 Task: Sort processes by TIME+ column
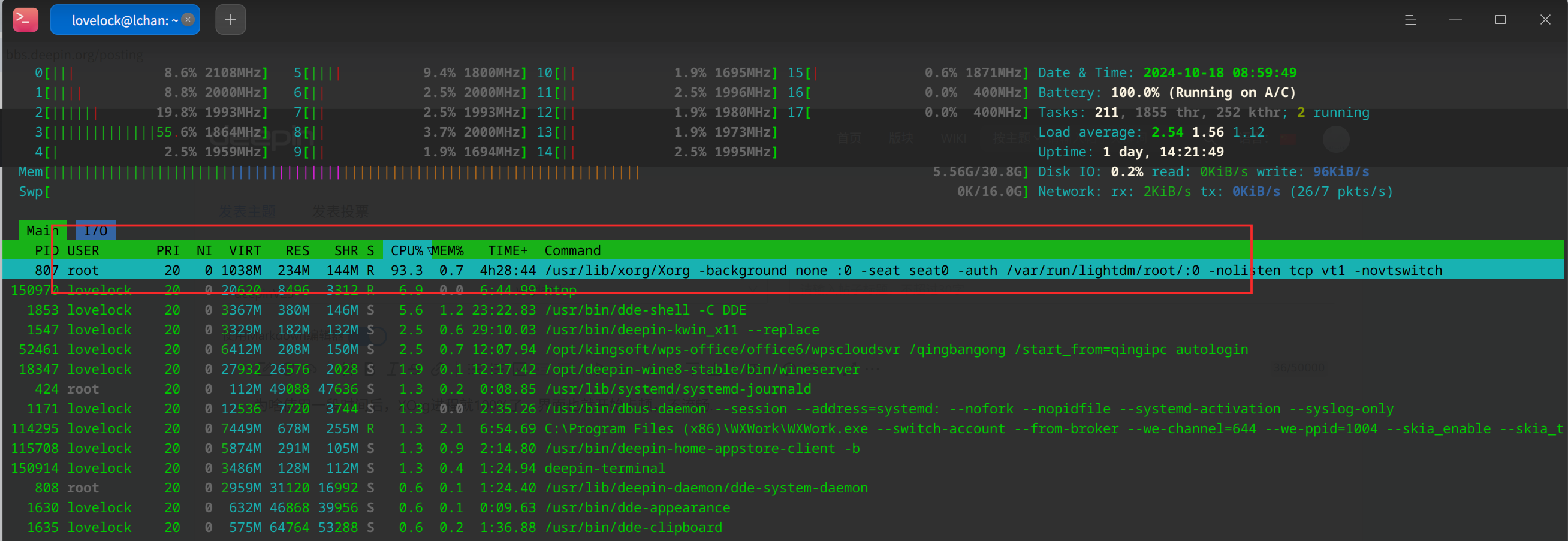tap(508, 250)
